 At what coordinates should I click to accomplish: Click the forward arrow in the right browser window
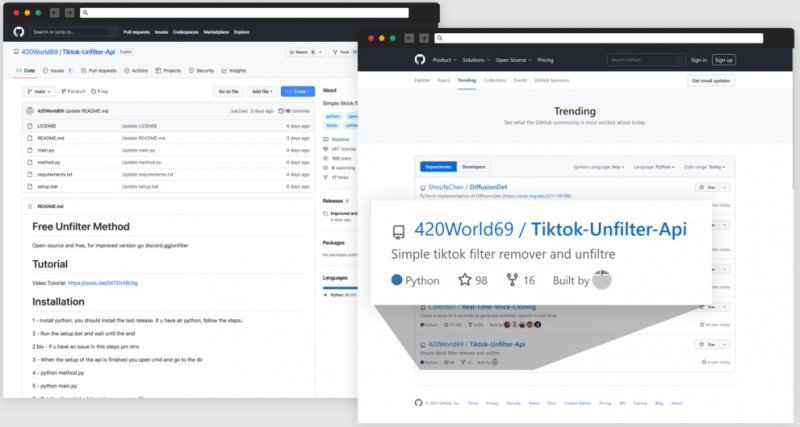tap(424, 38)
